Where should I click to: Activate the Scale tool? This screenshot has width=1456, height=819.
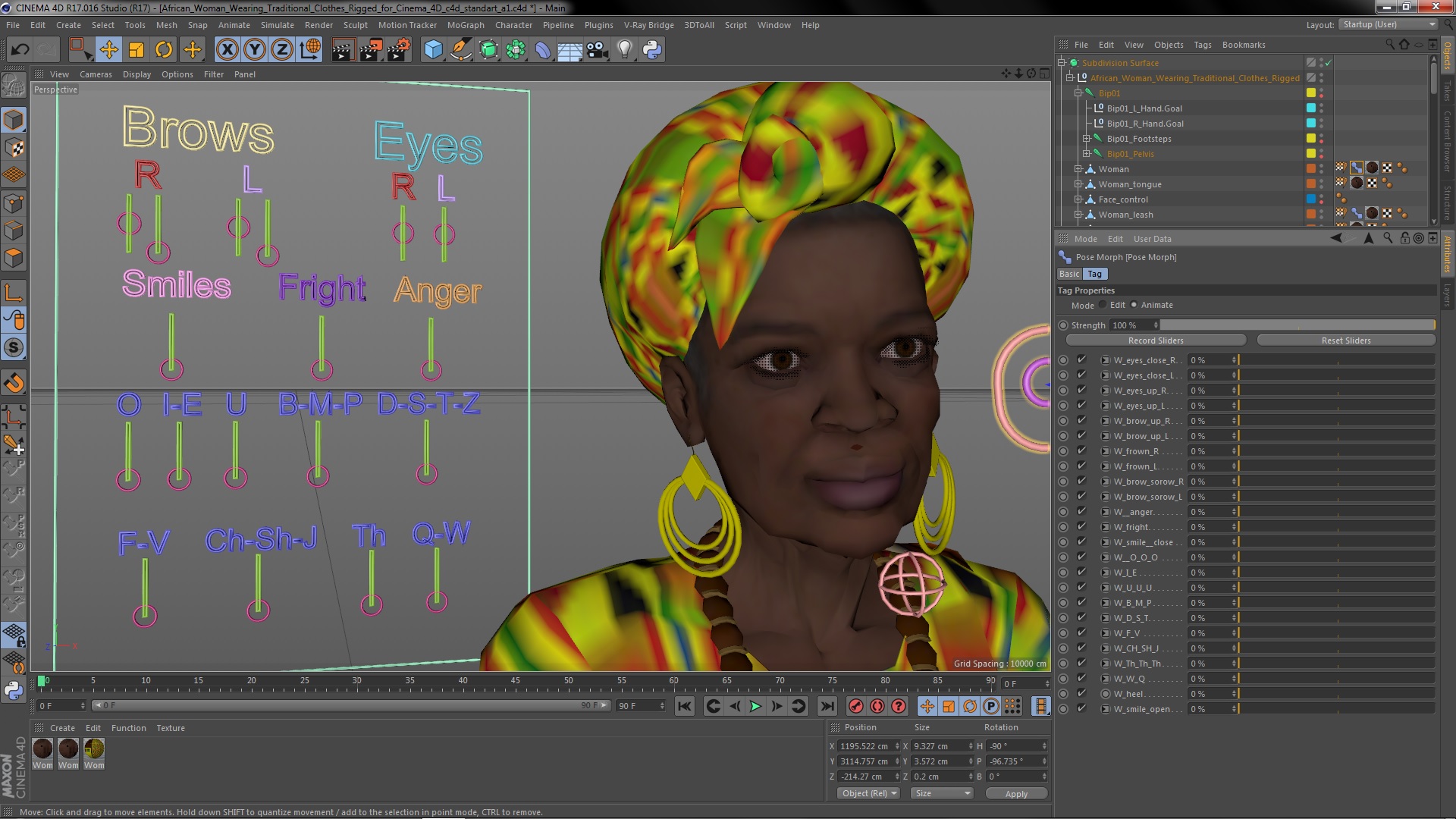click(x=136, y=50)
